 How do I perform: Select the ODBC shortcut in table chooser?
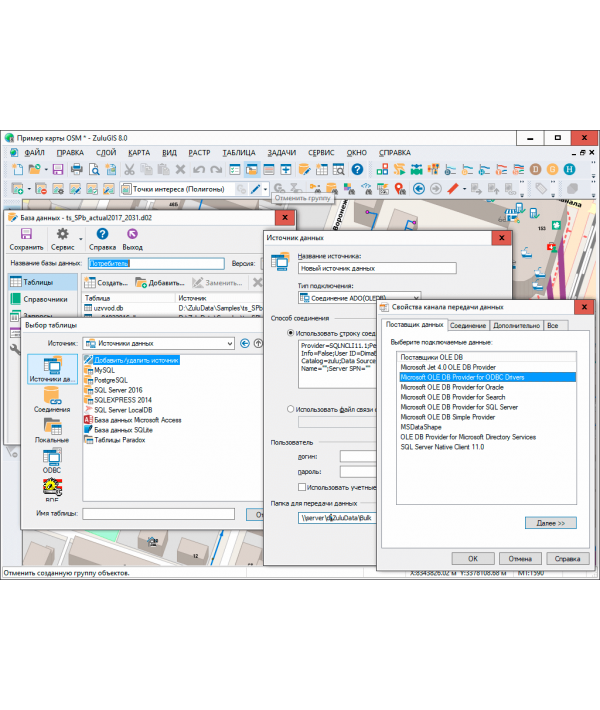click(x=52, y=461)
